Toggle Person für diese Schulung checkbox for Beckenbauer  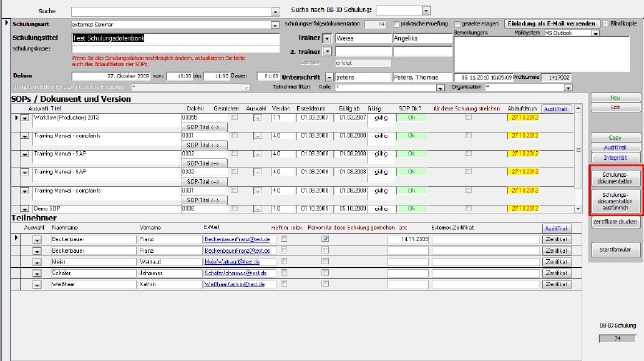(325, 239)
